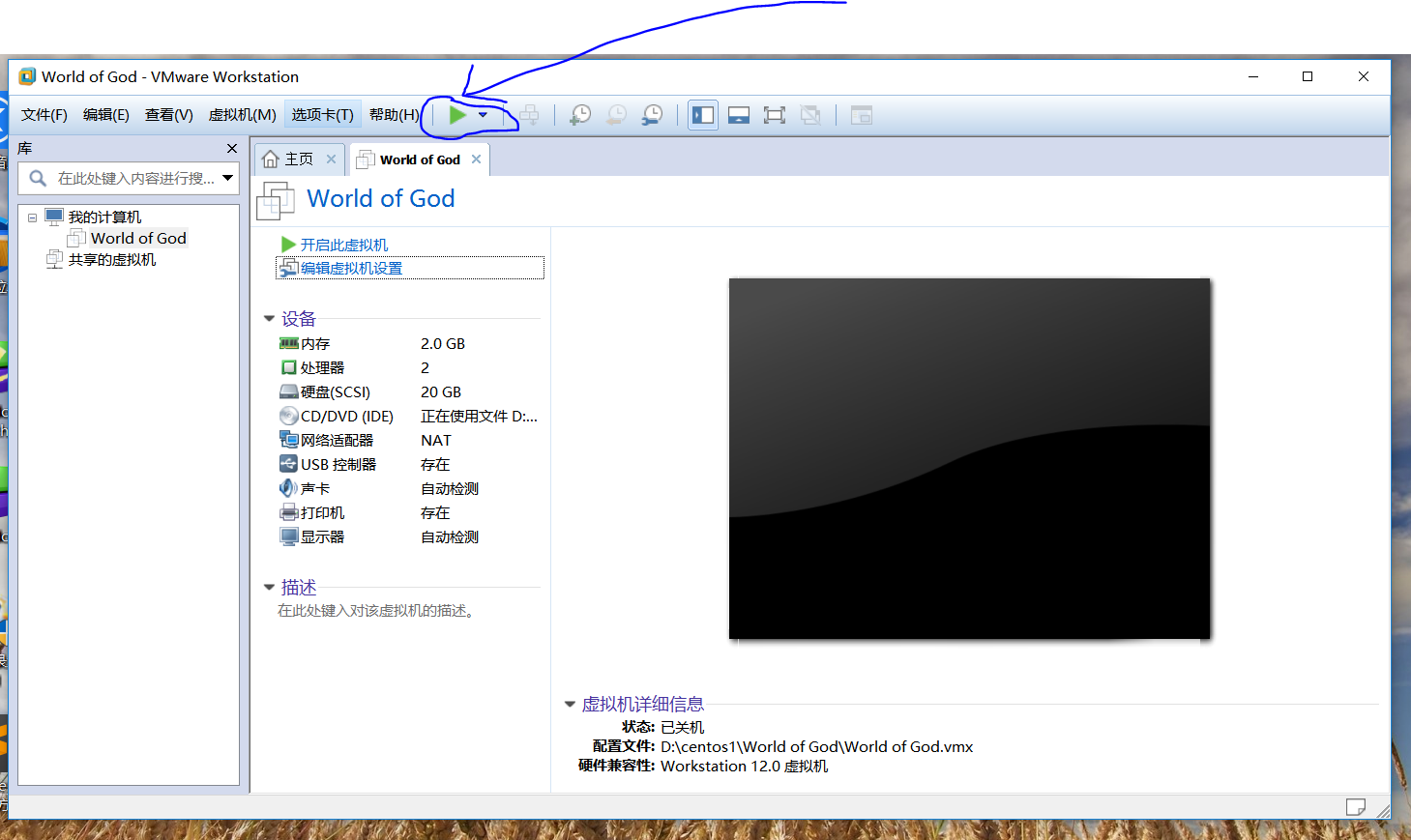Close the 主页 tab with its X

pyautogui.click(x=331, y=159)
